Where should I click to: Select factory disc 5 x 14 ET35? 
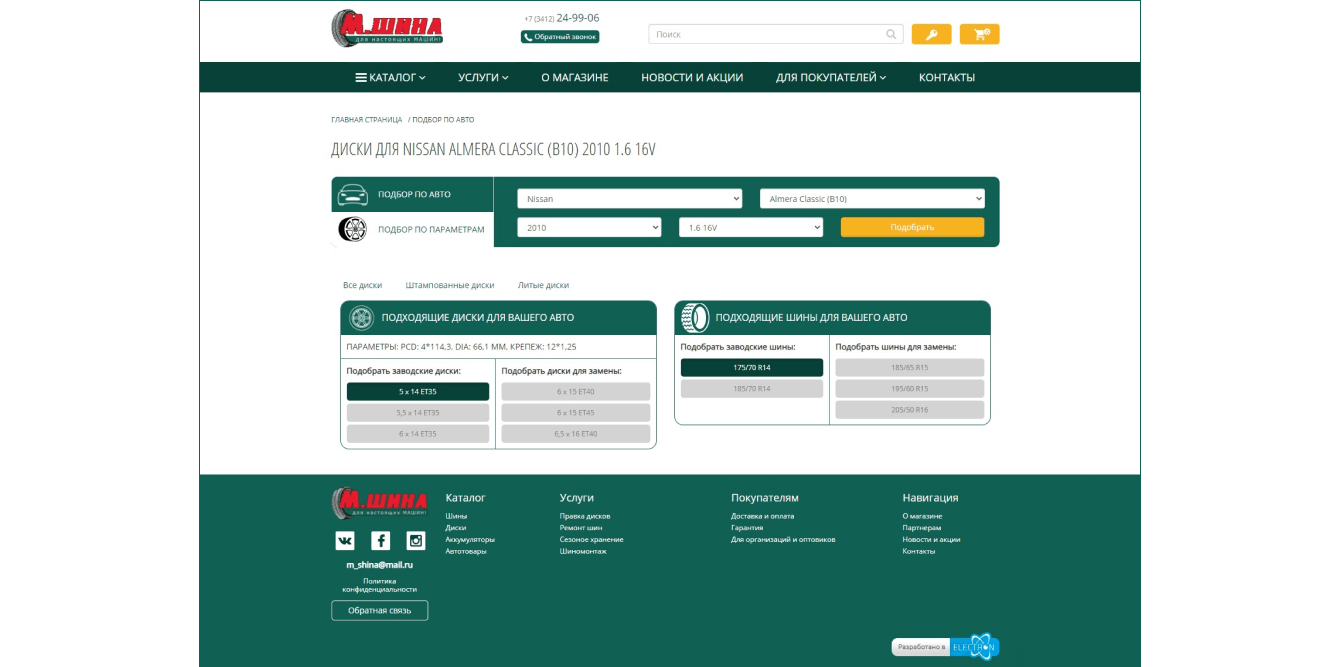(418, 391)
